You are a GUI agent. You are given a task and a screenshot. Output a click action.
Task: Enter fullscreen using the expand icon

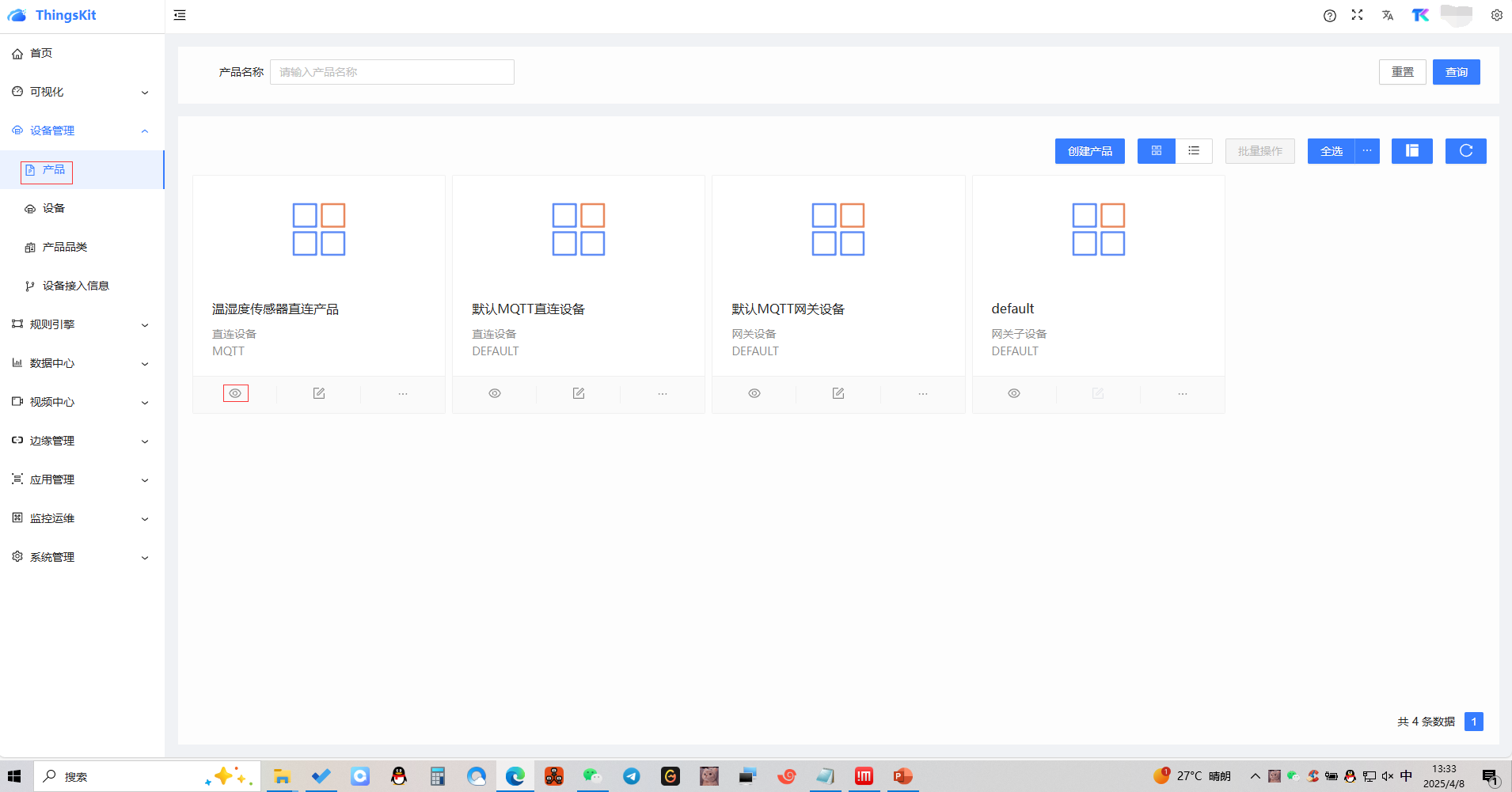[x=1357, y=15]
